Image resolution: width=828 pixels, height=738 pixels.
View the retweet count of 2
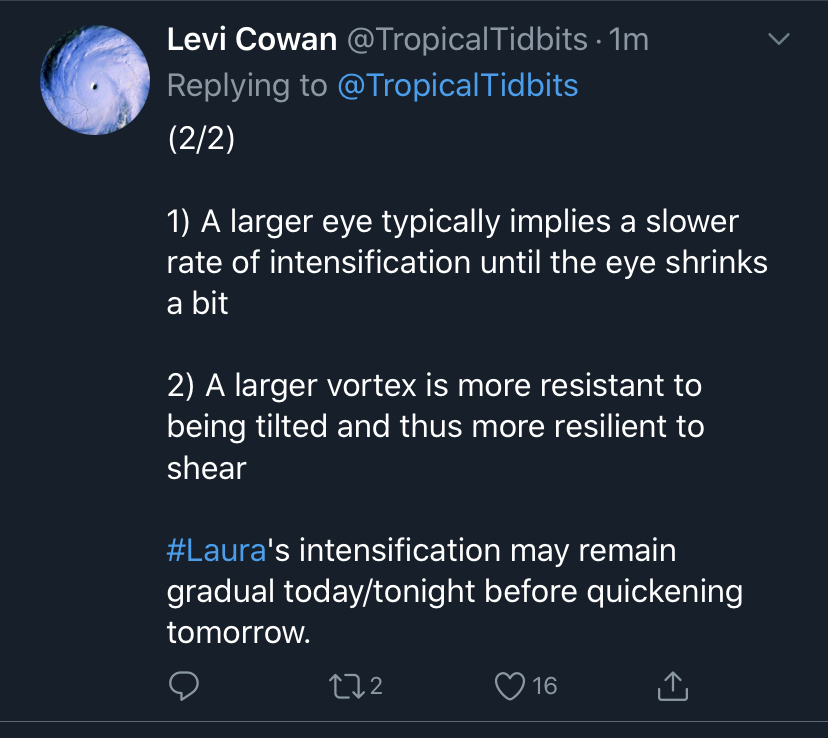click(x=376, y=686)
